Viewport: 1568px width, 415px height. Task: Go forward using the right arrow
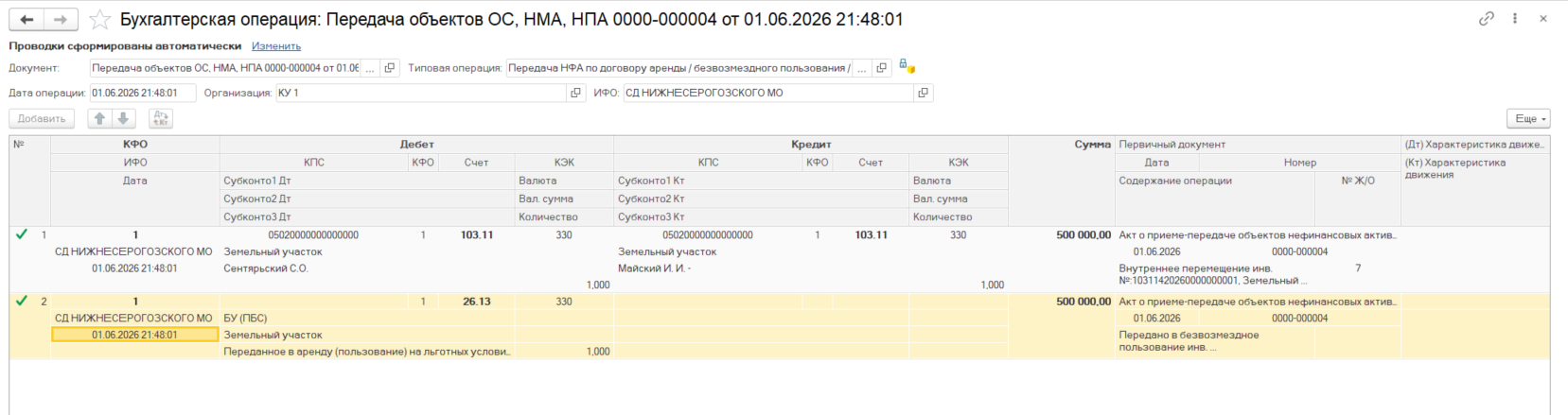pyautogui.click(x=61, y=19)
